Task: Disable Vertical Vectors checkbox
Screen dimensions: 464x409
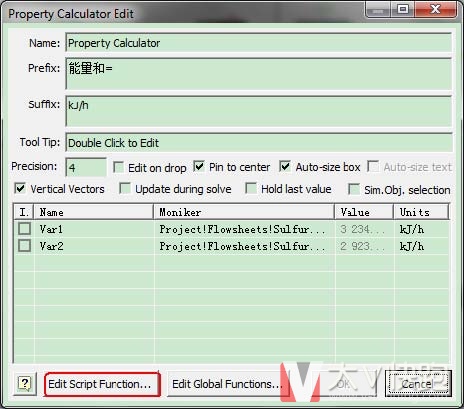Action: [20, 188]
